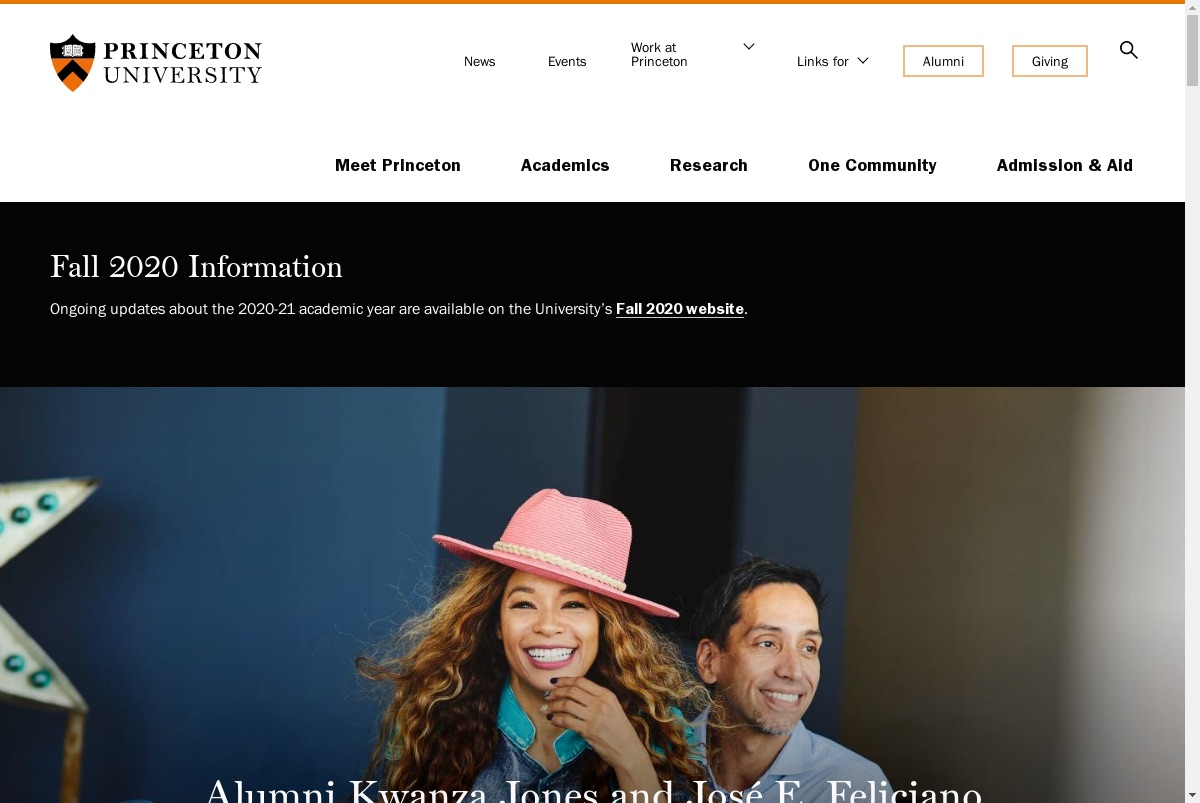Open the alumni hero photo story
Viewport: 1200px width, 803px height.
(592, 594)
